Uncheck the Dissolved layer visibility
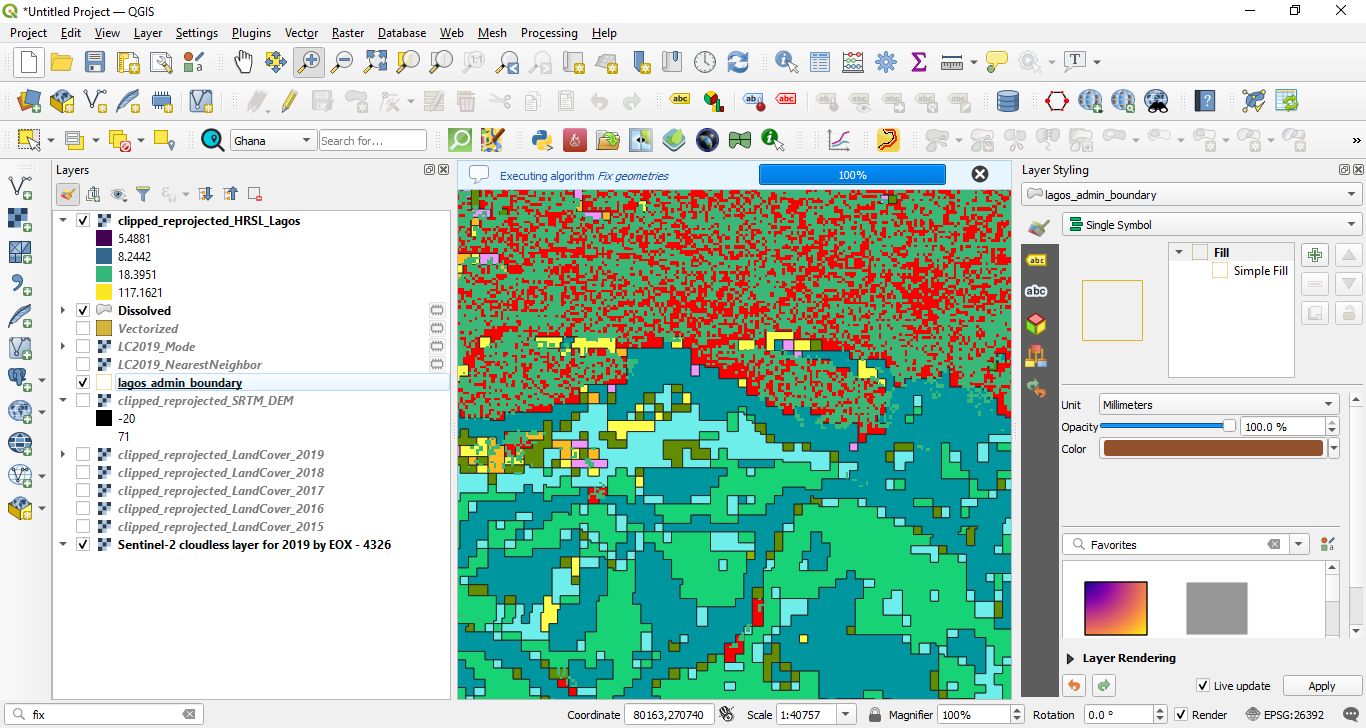1366x728 pixels. pyautogui.click(x=83, y=311)
